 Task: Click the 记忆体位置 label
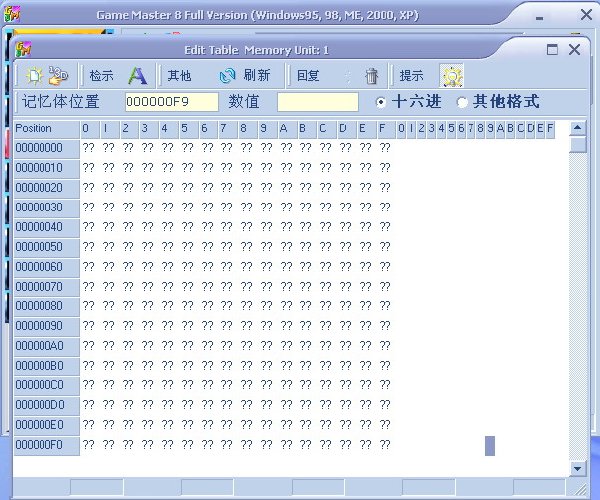tap(61, 102)
